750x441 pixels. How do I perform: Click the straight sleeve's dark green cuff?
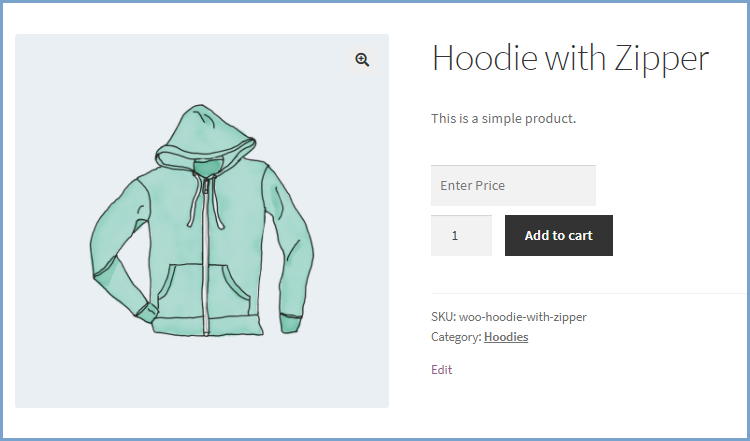click(x=290, y=324)
